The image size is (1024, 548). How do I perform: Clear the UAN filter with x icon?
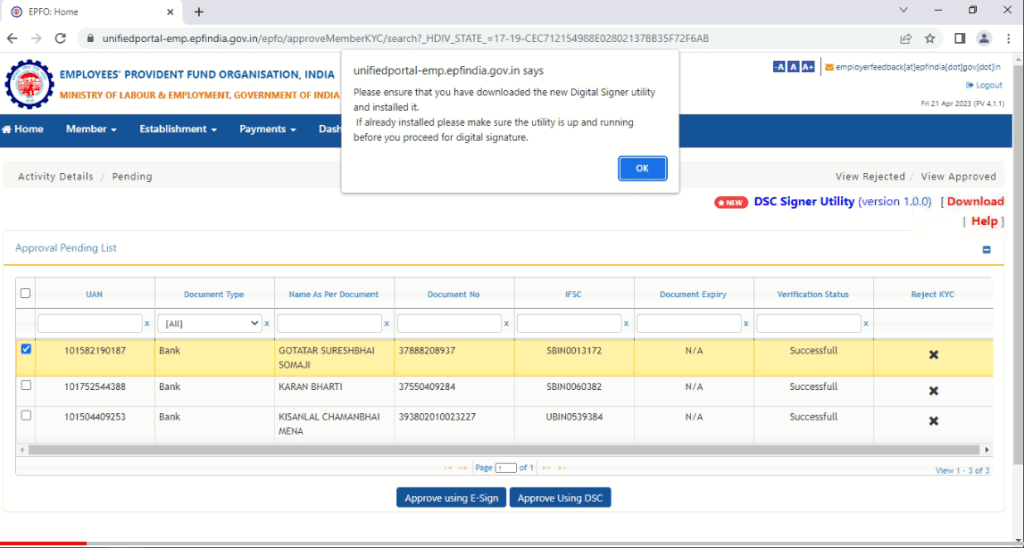[147, 323]
